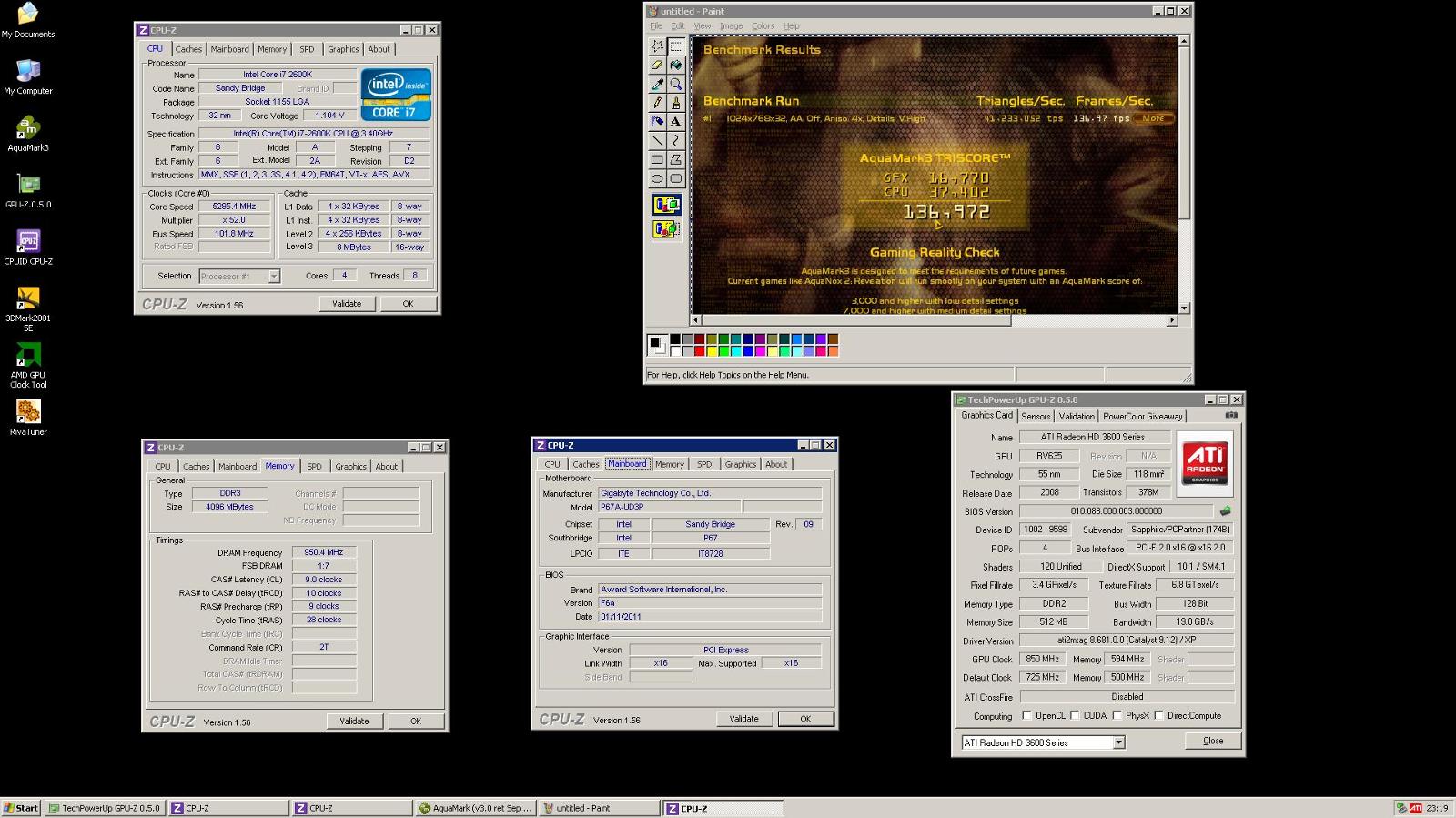Select the Ellipse shape tool
The image size is (1456, 818).
pyautogui.click(x=657, y=179)
